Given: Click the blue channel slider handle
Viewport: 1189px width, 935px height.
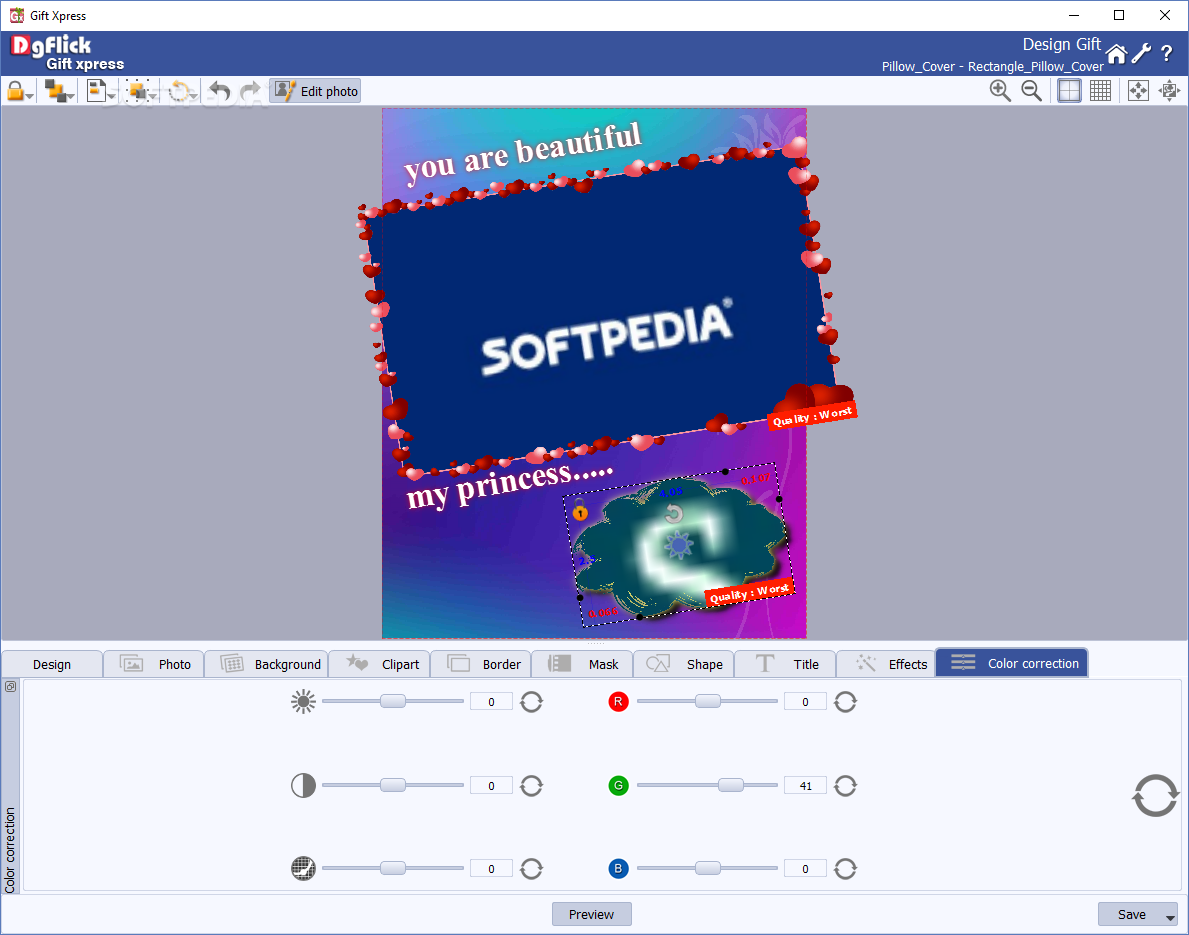Looking at the screenshot, I should click(707, 868).
